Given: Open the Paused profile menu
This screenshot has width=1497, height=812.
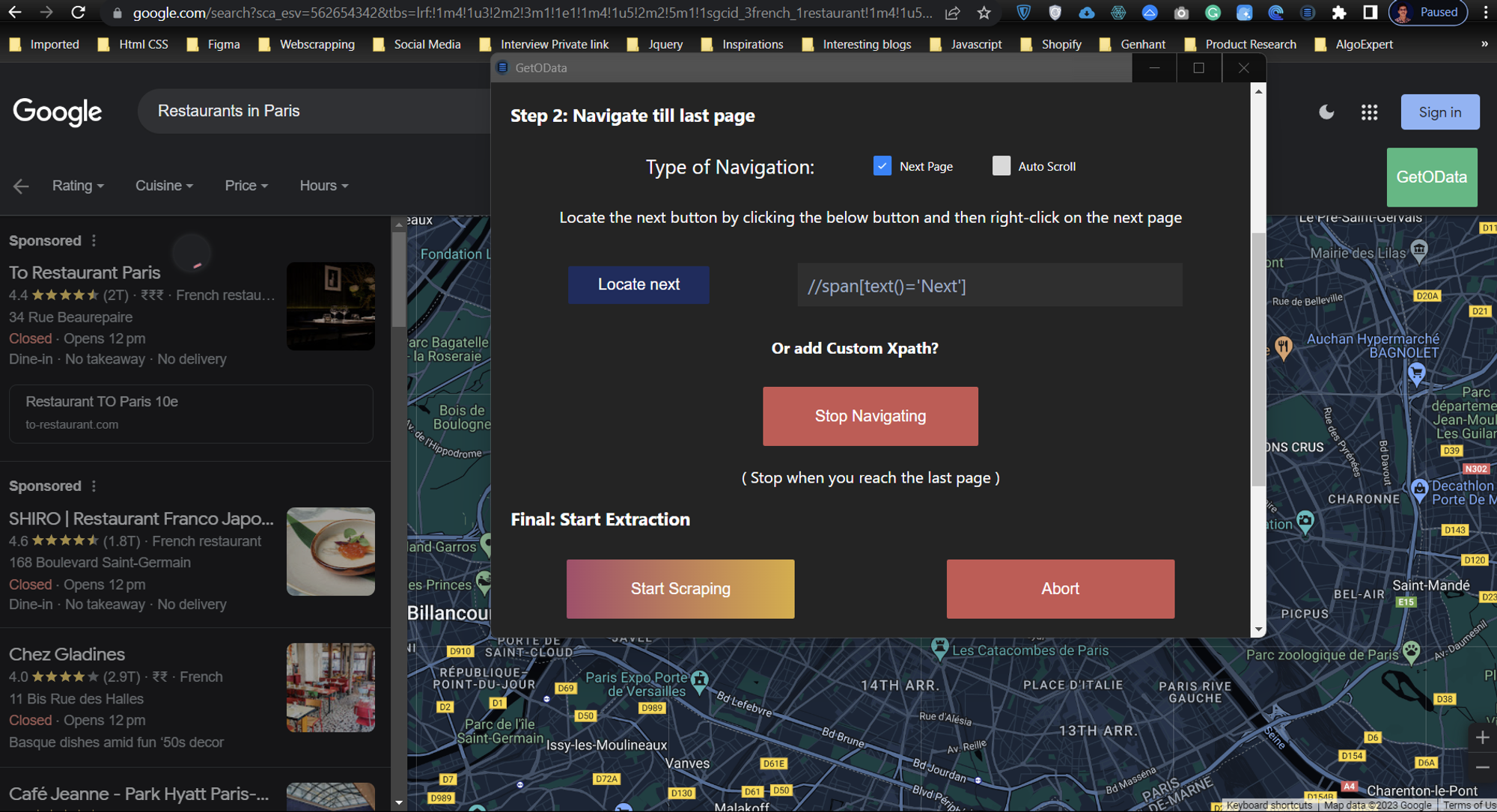Looking at the screenshot, I should (1427, 13).
